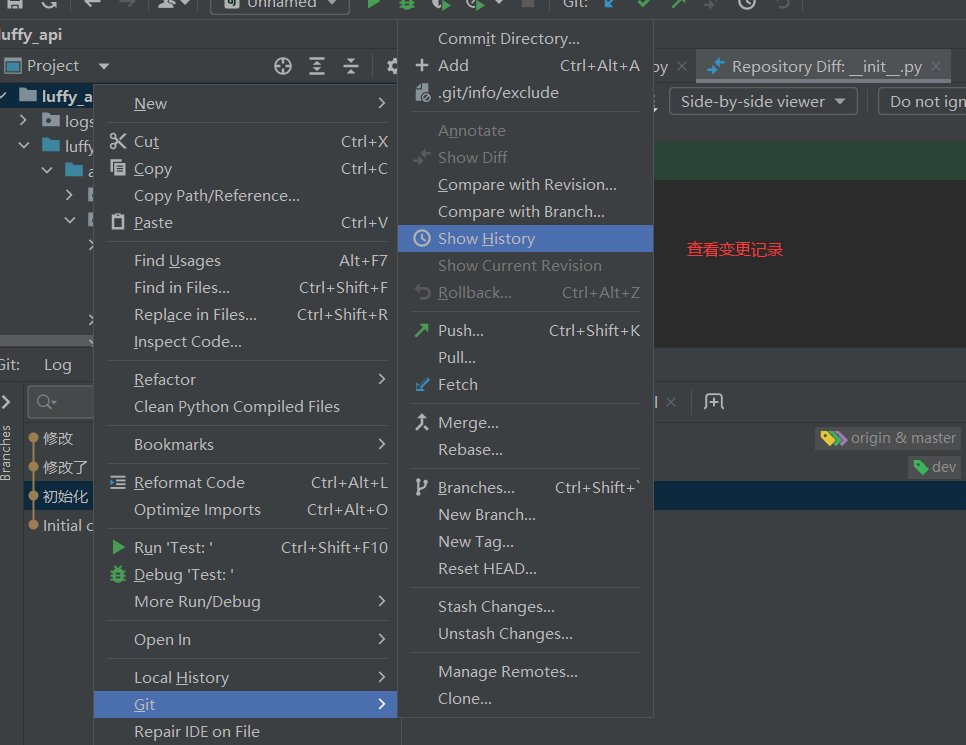Click the Debug 'Test' bug icon
The image size is (966, 745).
[x=118, y=574]
